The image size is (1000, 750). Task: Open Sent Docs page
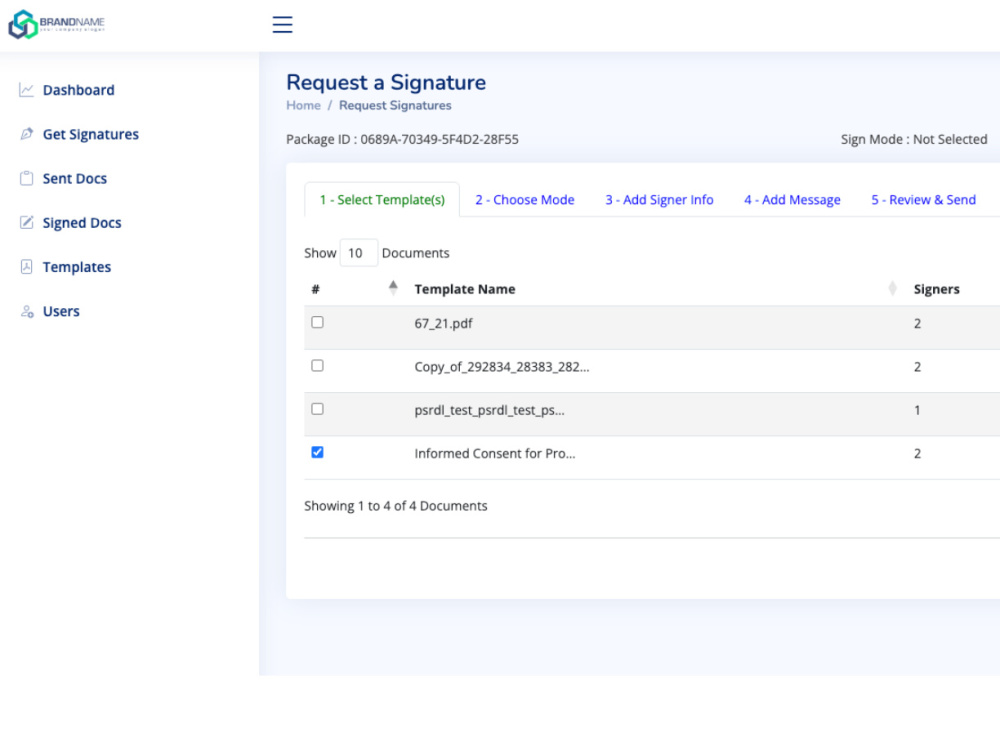pyautogui.click(x=75, y=179)
